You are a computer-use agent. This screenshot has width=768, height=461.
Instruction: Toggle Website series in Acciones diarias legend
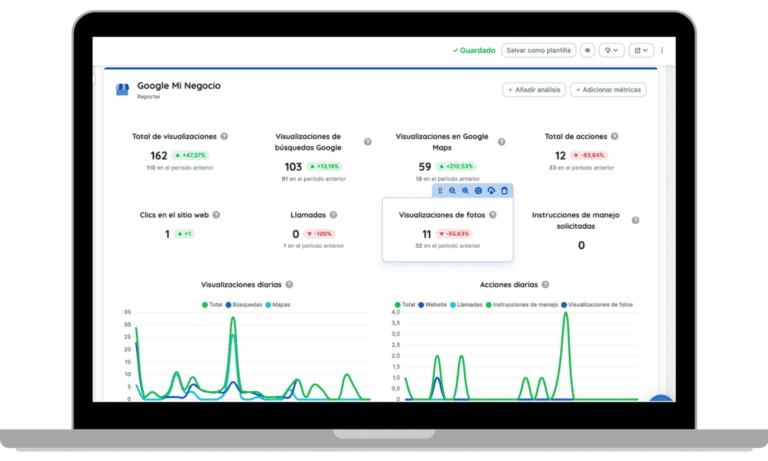pos(433,304)
